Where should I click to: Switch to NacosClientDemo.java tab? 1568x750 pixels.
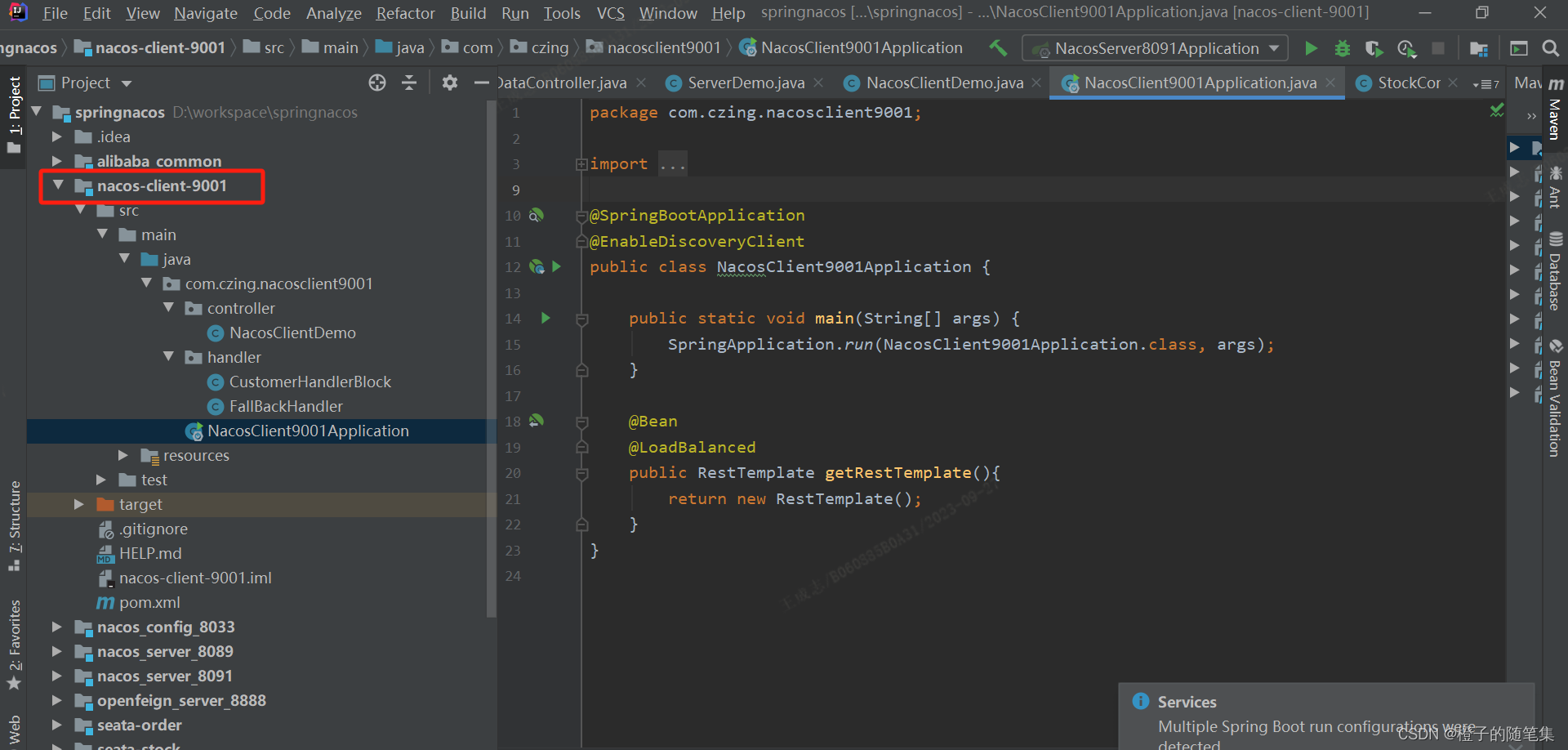[x=945, y=83]
